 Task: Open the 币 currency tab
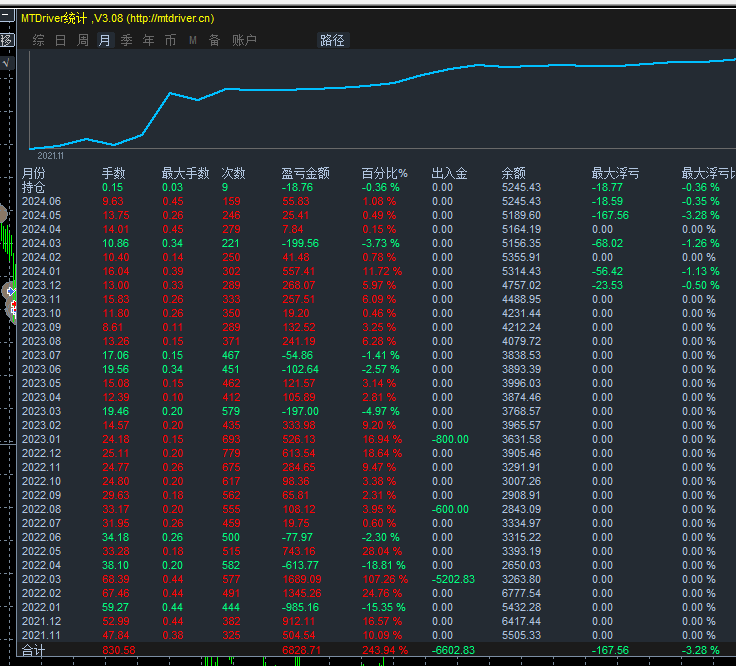click(x=170, y=40)
